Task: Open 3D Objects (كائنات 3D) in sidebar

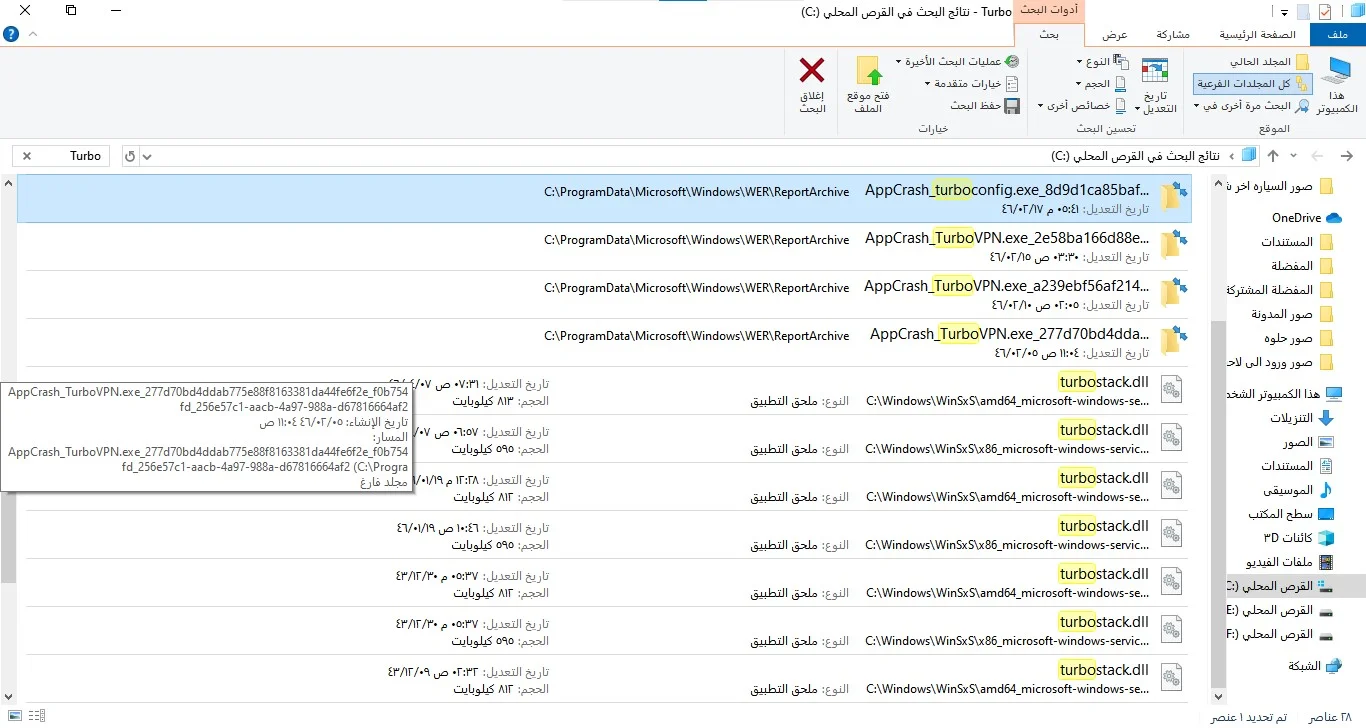Action: (1300, 538)
